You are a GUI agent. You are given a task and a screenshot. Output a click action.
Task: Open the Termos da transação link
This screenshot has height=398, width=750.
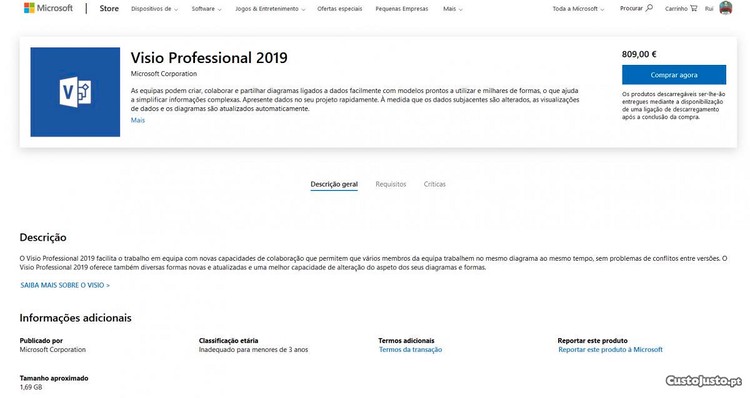coord(410,350)
